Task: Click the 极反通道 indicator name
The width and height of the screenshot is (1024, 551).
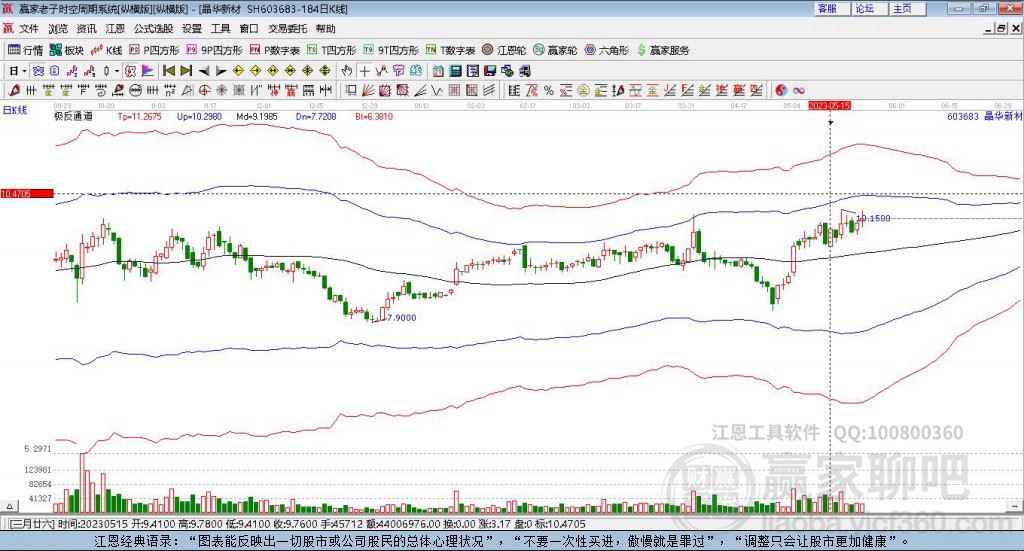Action: 73,116
